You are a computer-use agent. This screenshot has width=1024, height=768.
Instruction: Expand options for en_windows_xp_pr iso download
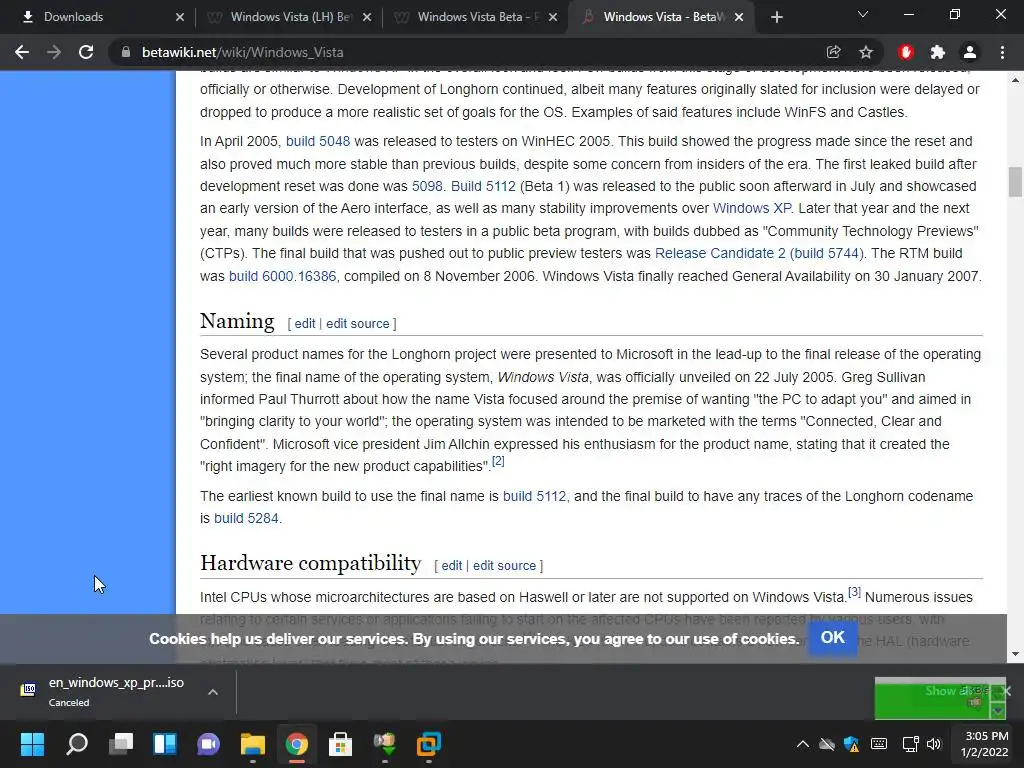(213, 692)
